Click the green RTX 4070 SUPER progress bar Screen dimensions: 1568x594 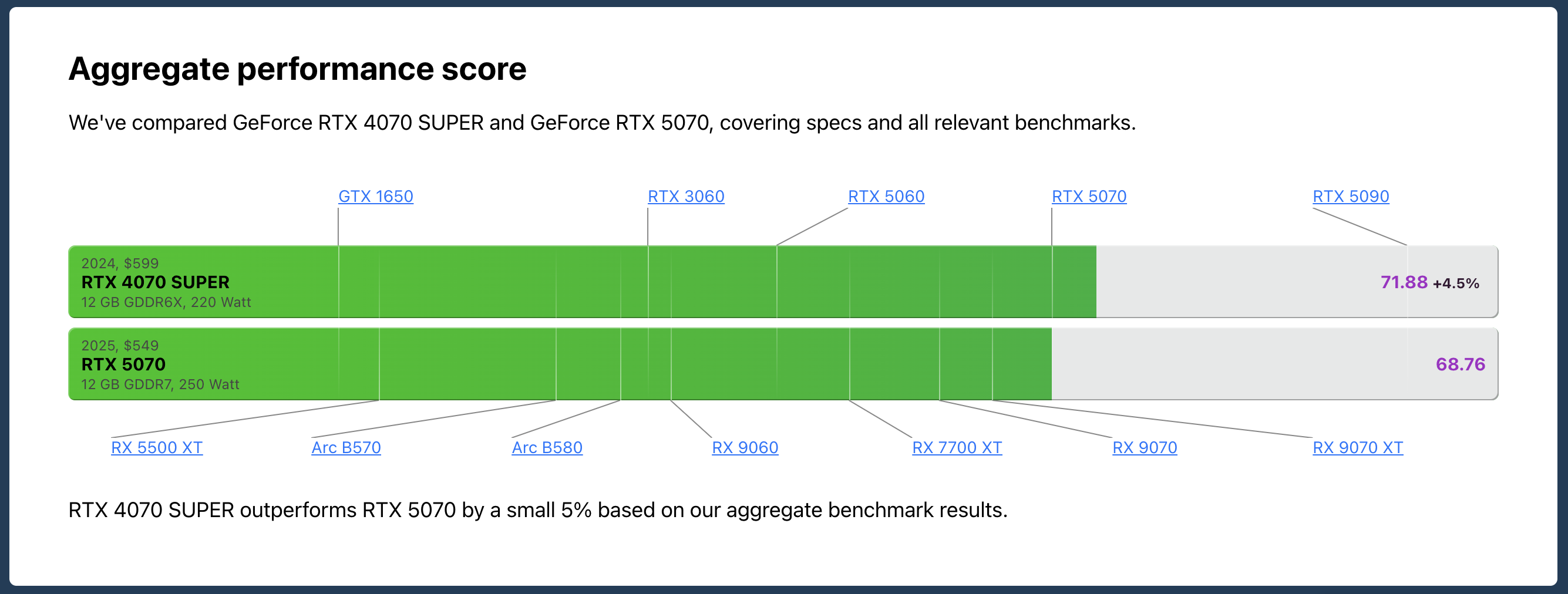(582, 282)
